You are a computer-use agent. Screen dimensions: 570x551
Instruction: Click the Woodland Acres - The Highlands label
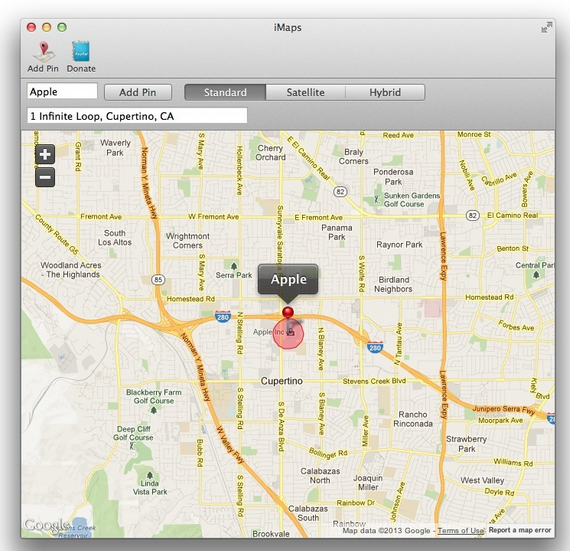tap(71, 270)
